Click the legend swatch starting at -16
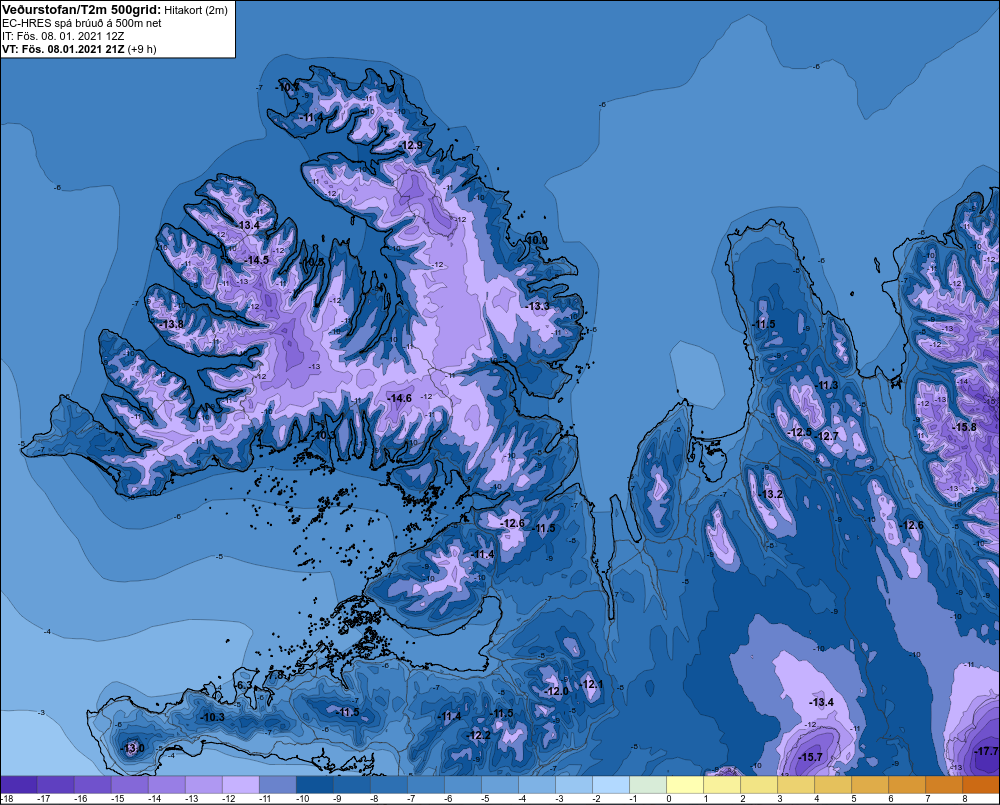 [92, 785]
